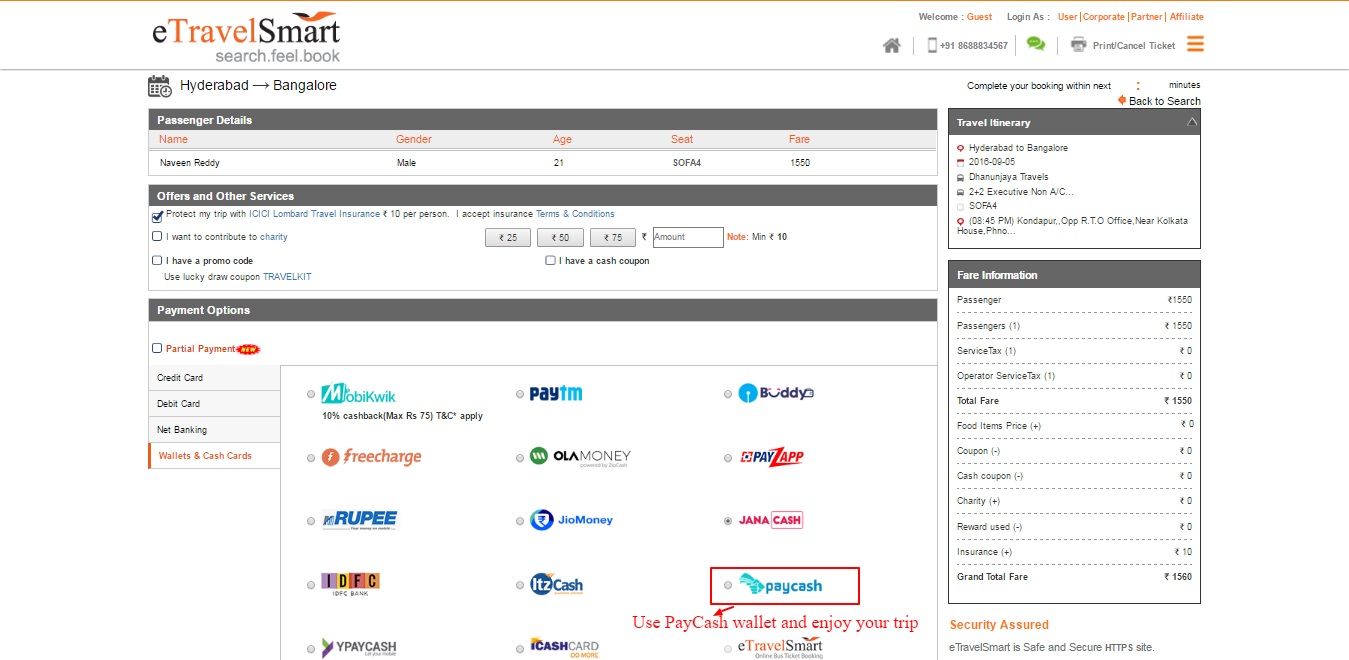Choose the ₹ 50 charity button
The height and width of the screenshot is (660, 1349).
coord(560,238)
